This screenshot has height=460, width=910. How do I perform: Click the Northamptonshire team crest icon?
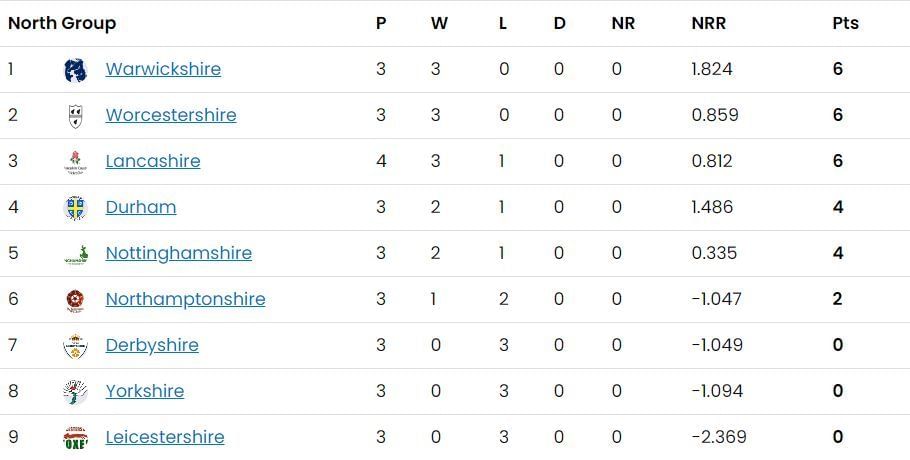[x=75, y=300]
